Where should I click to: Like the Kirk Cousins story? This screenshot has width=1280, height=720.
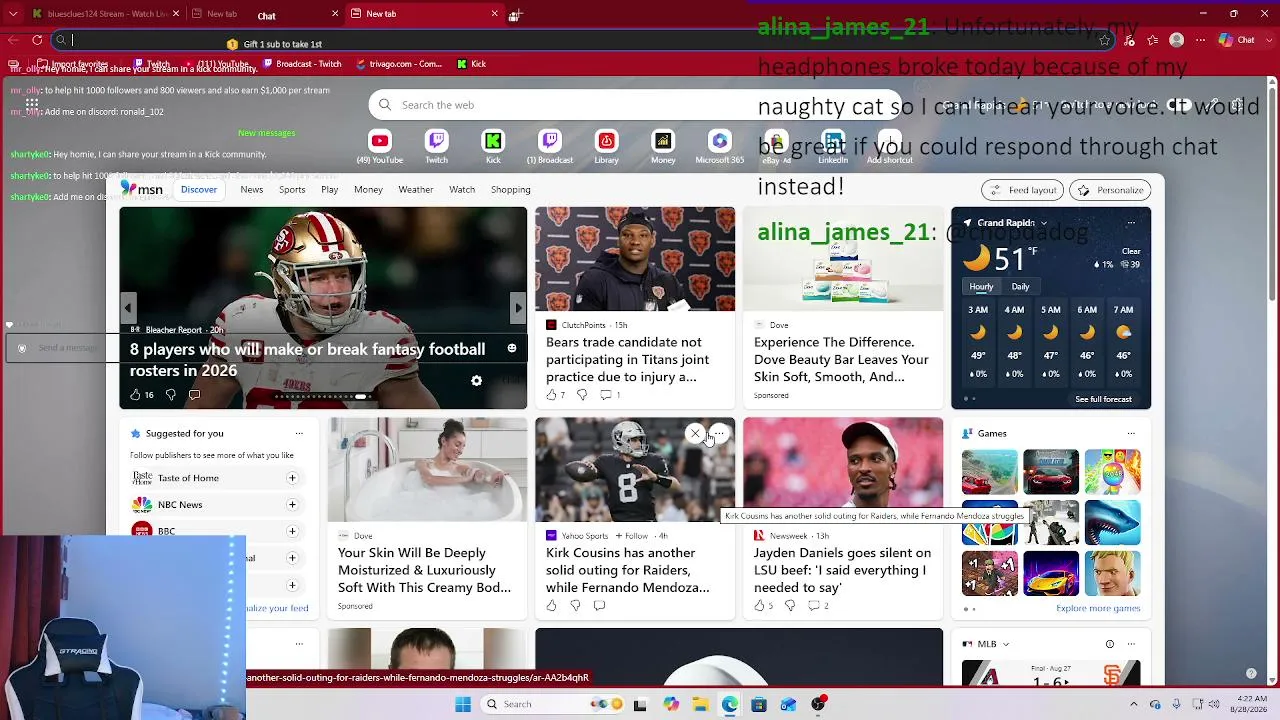point(551,605)
